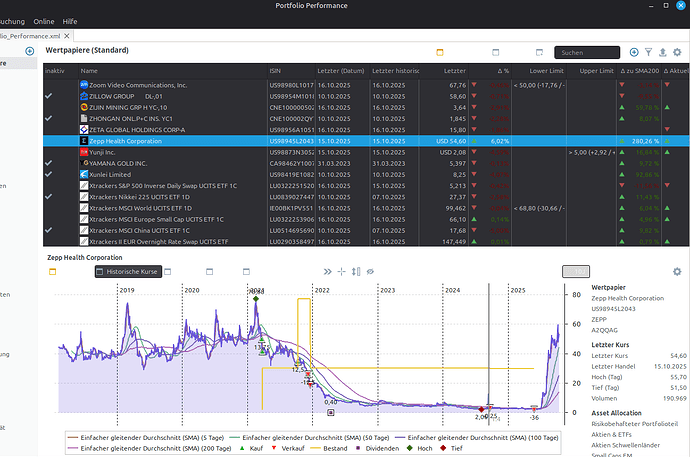
Task: Toggle inaktiv checkmark for Xtrackers Nikkei 225
Action: point(48,196)
